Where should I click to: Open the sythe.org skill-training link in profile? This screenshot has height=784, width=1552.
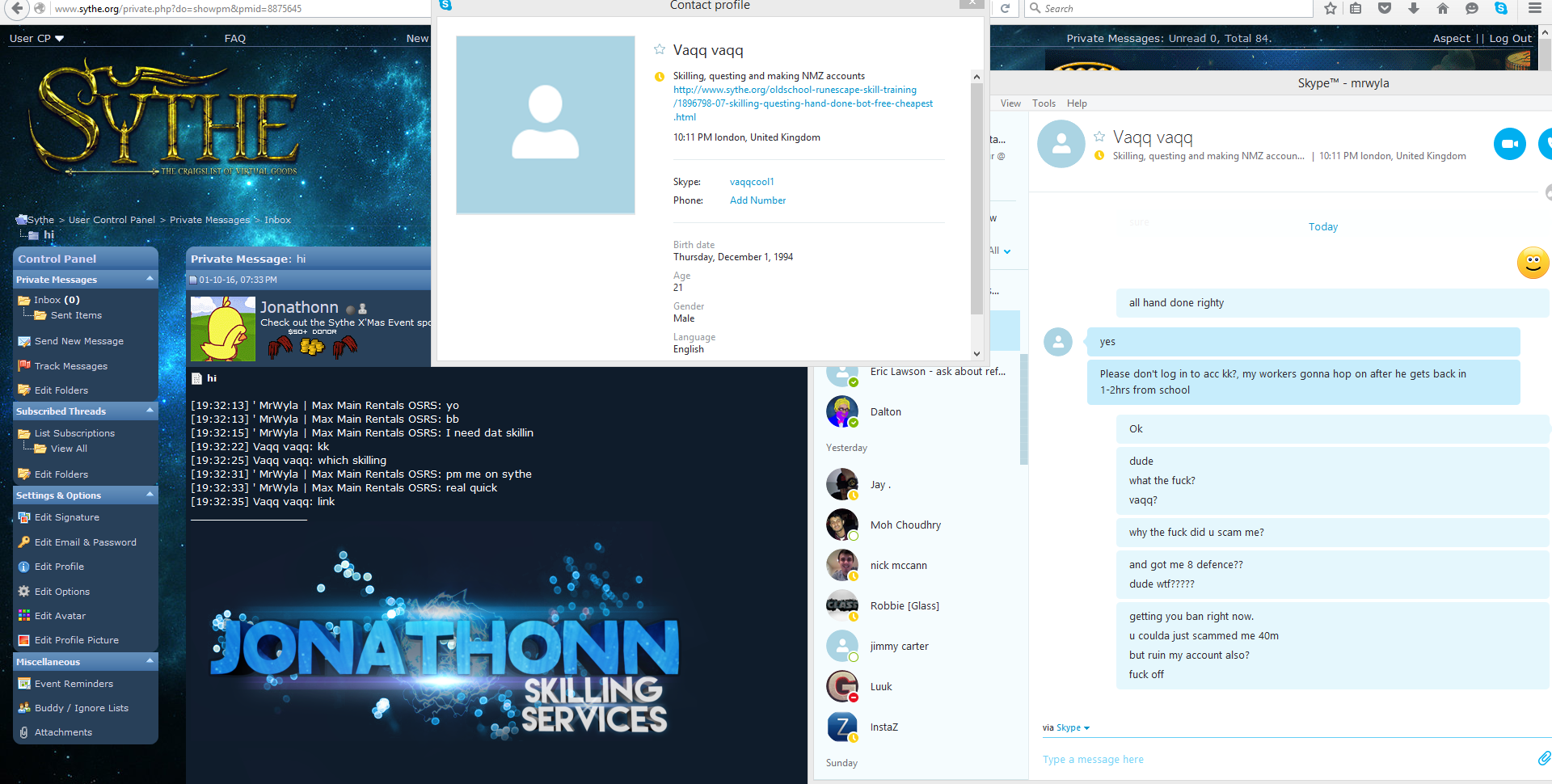803,103
